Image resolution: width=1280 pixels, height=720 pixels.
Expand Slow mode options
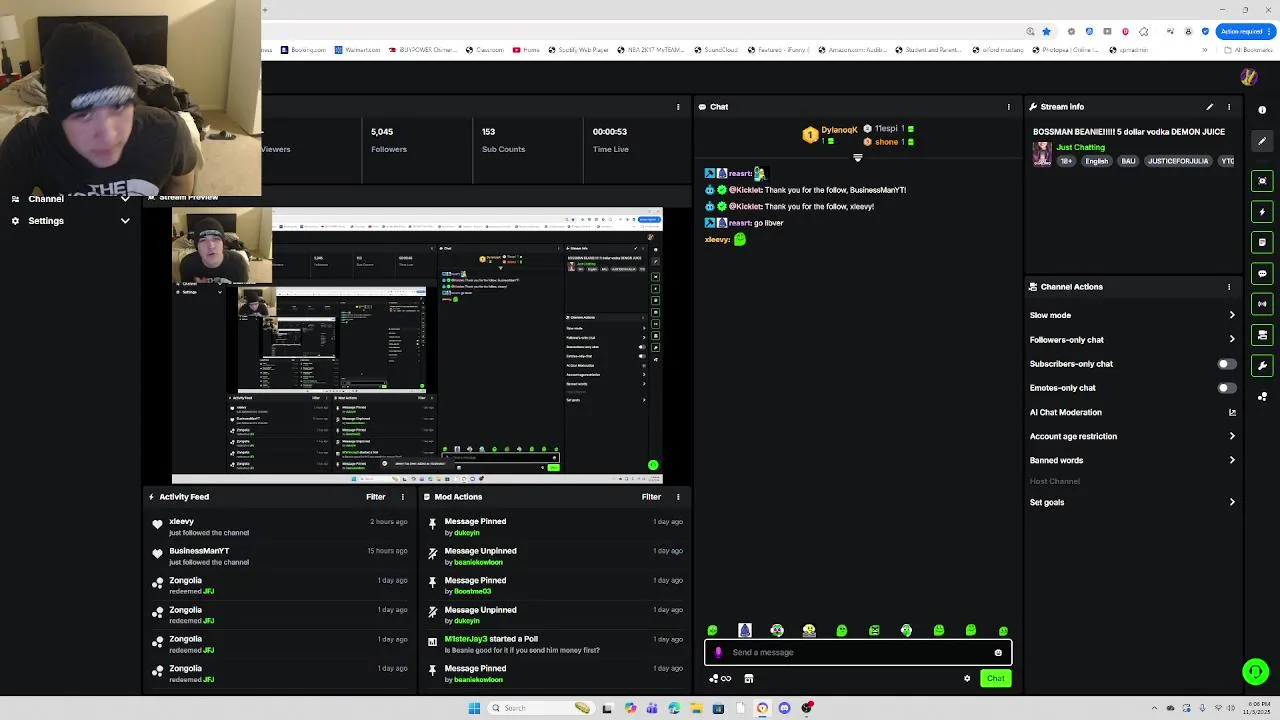click(x=1133, y=315)
